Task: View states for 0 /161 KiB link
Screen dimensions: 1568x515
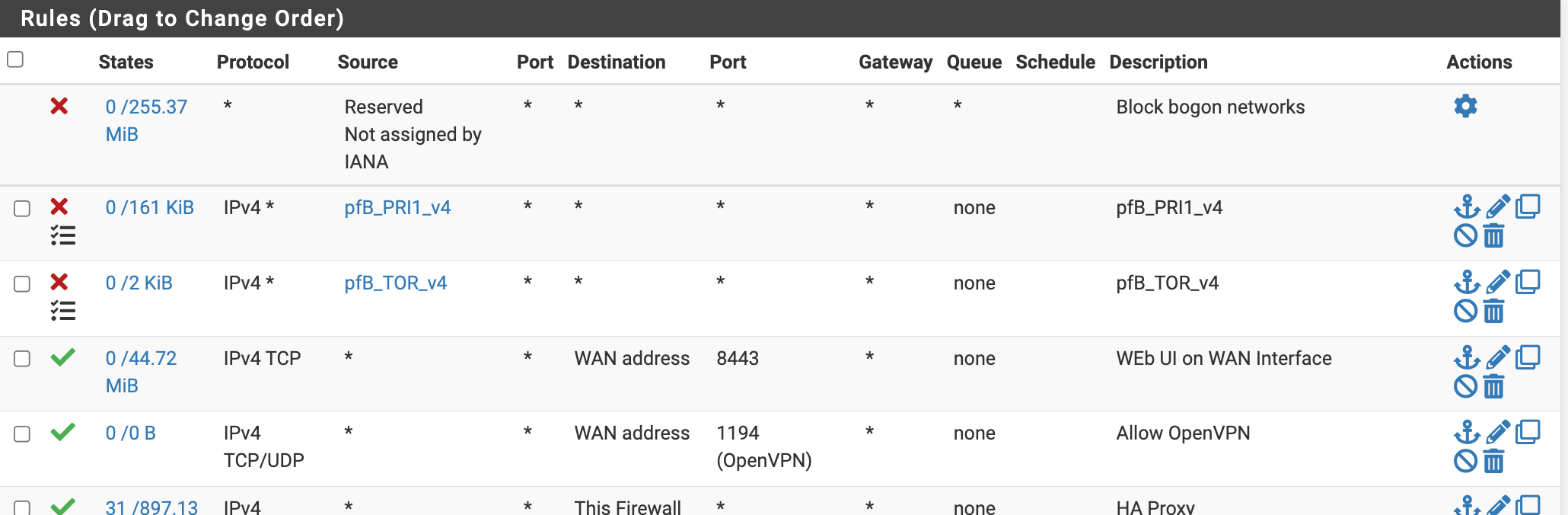Action: pyautogui.click(x=149, y=207)
